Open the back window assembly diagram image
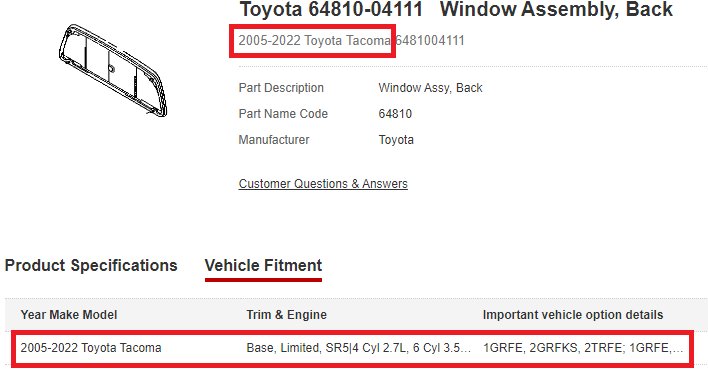 point(113,71)
